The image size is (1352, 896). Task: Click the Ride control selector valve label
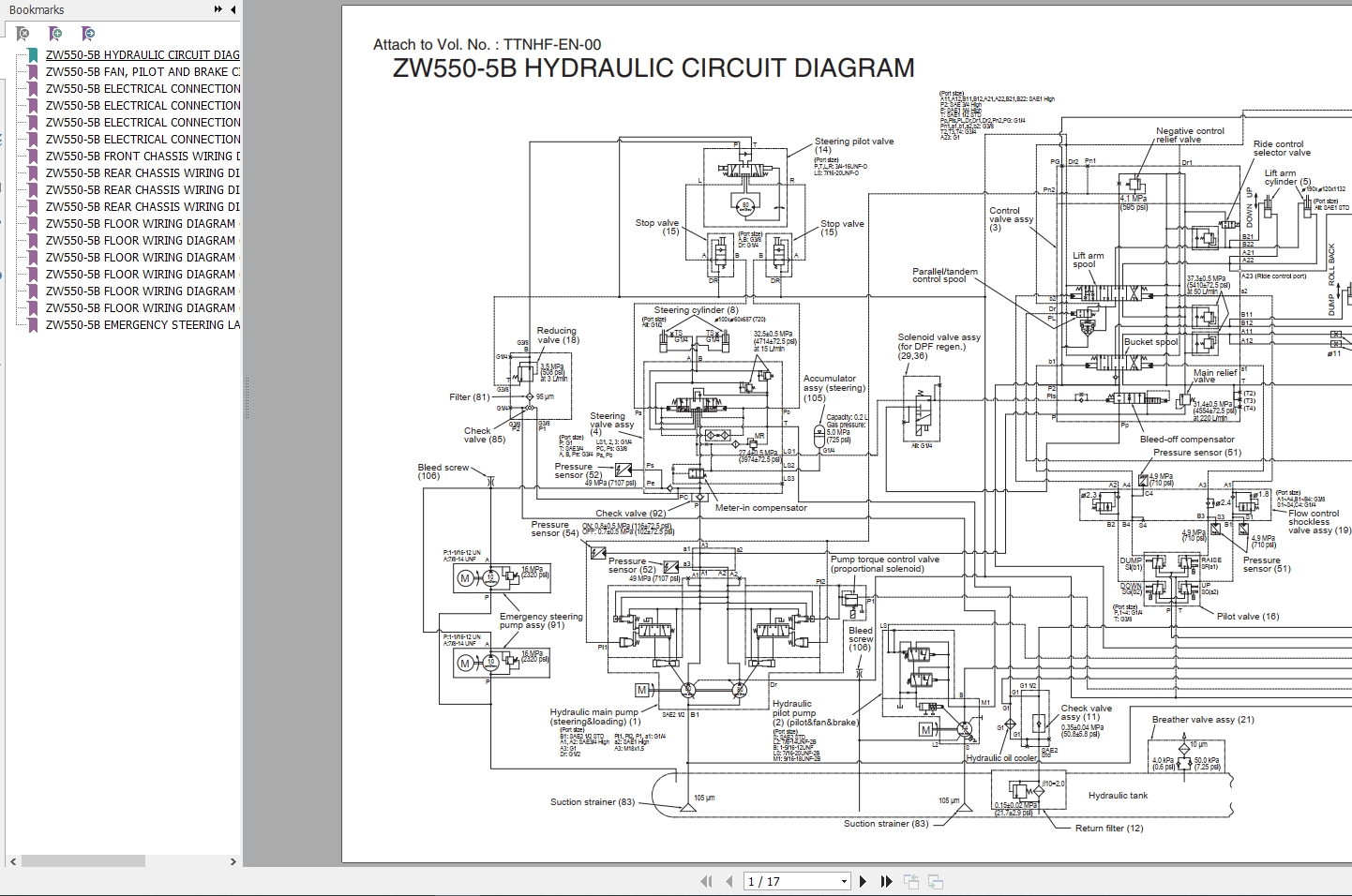1281,148
